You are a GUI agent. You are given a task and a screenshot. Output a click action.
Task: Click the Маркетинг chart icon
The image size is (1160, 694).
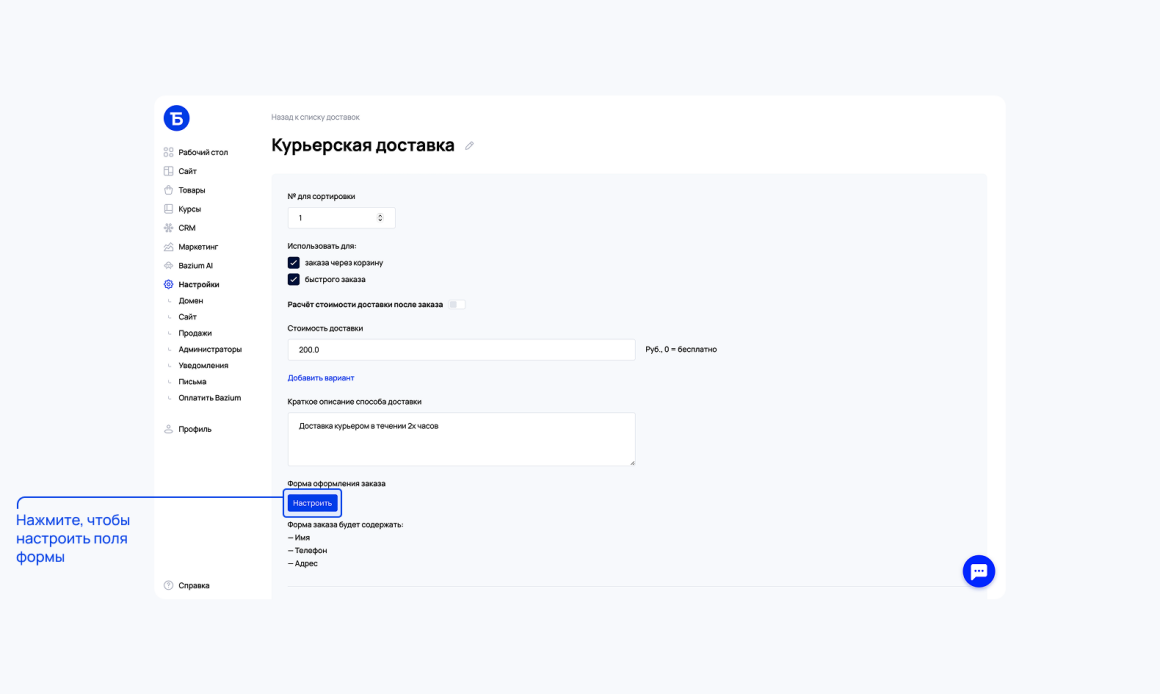click(x=169, y=246)
